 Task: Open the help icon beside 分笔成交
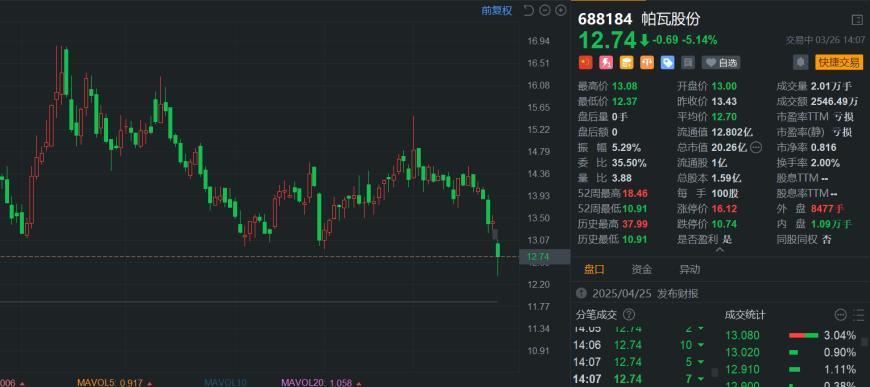click(629, 315)
